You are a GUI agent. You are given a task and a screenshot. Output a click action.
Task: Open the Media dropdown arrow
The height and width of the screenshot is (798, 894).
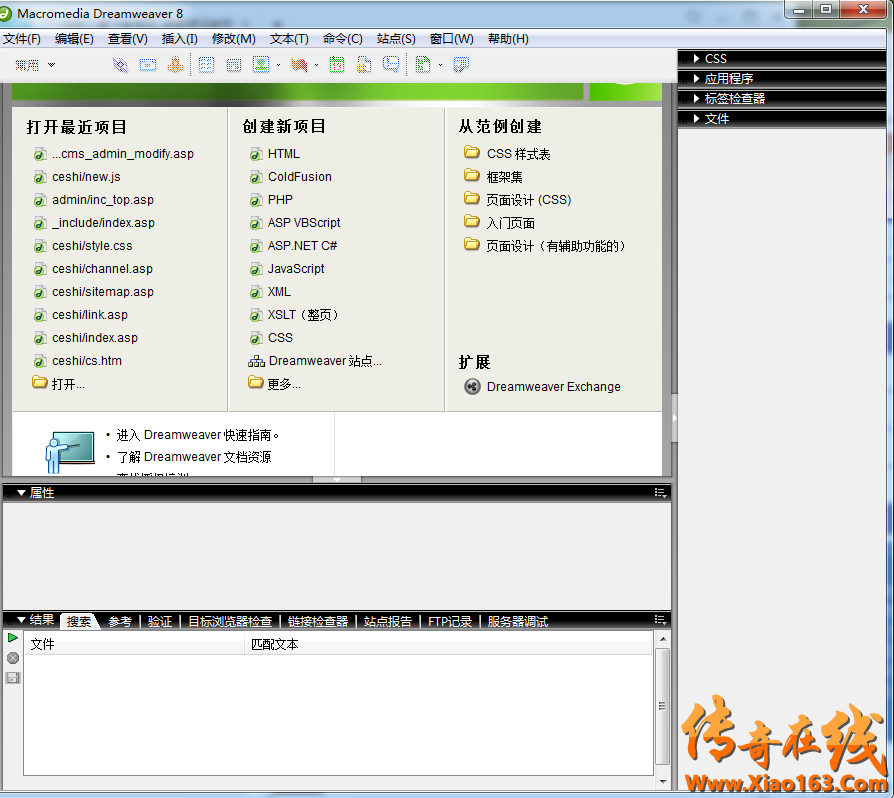[x=316, y=65]
